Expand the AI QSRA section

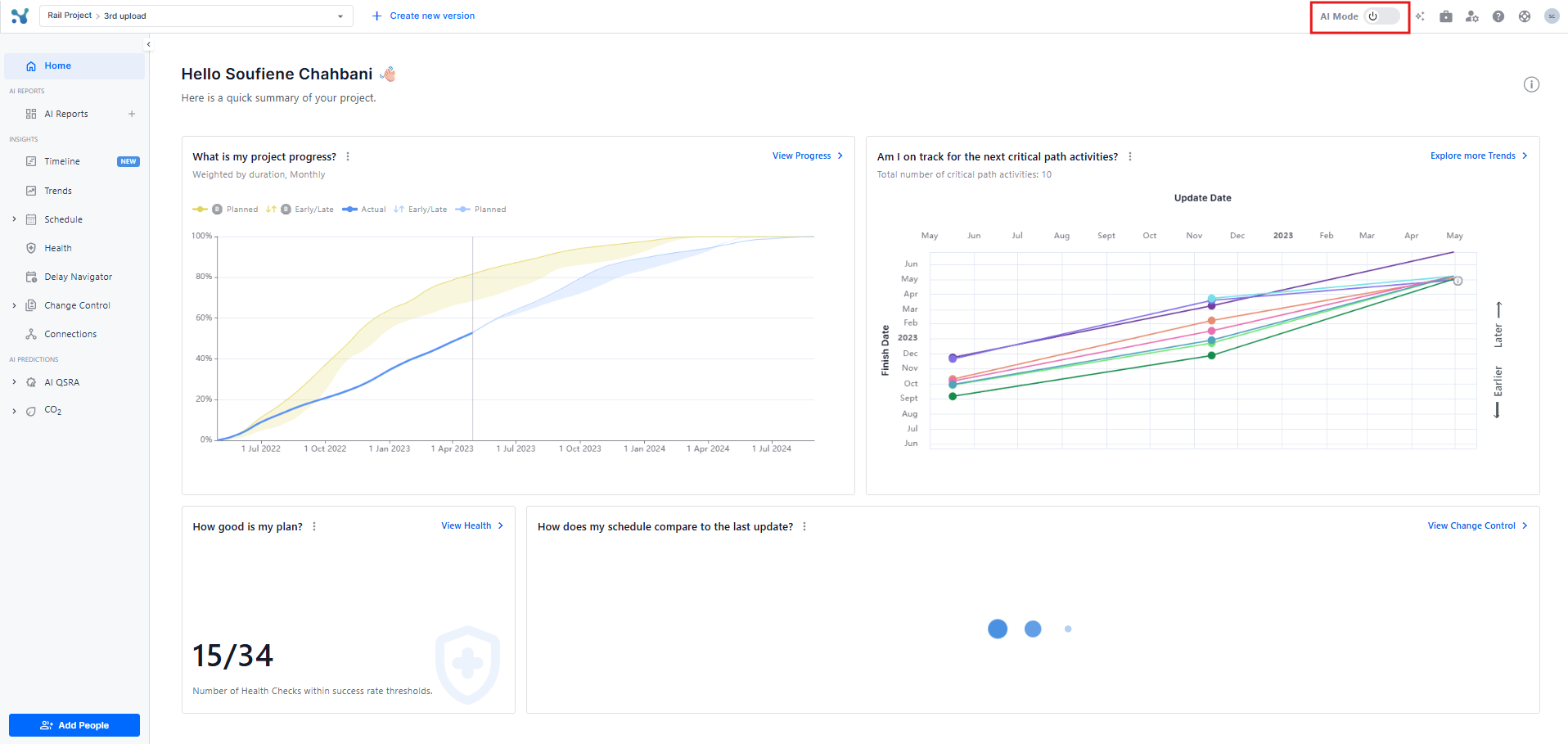pyautogui.click(x=14, y=382)
